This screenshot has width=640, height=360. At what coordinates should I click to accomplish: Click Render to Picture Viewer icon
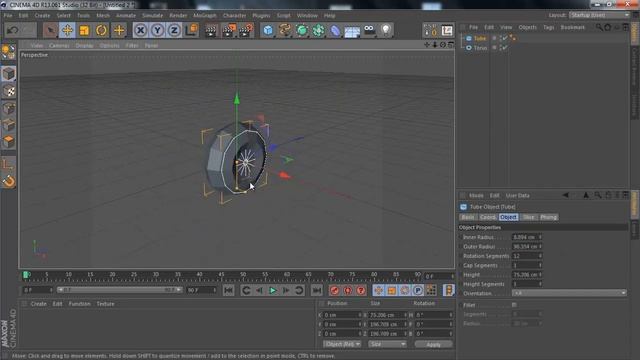(229, 30)
